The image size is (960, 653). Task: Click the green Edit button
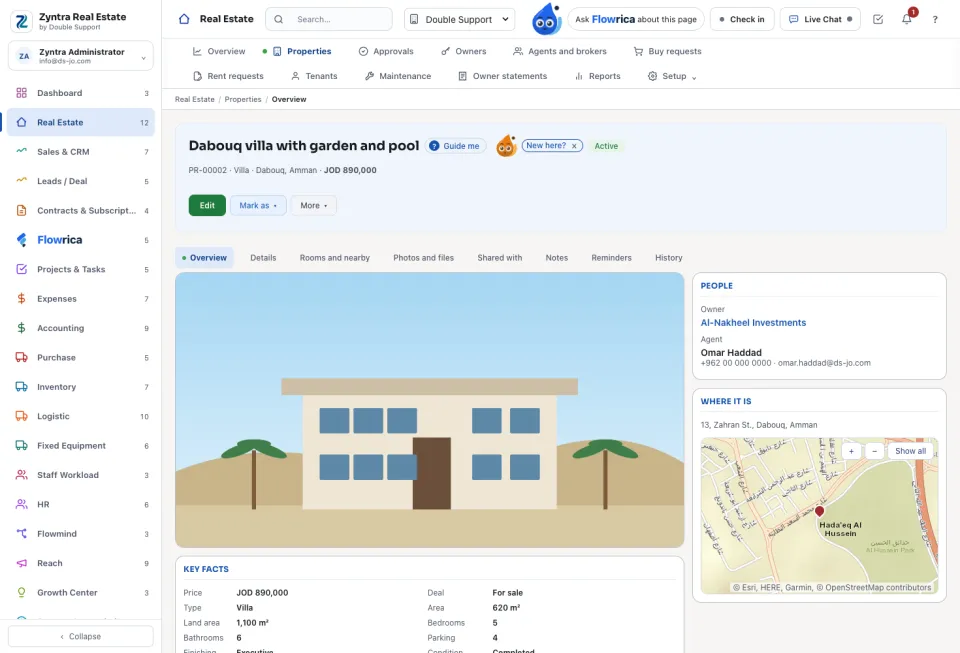coord(207,206)
